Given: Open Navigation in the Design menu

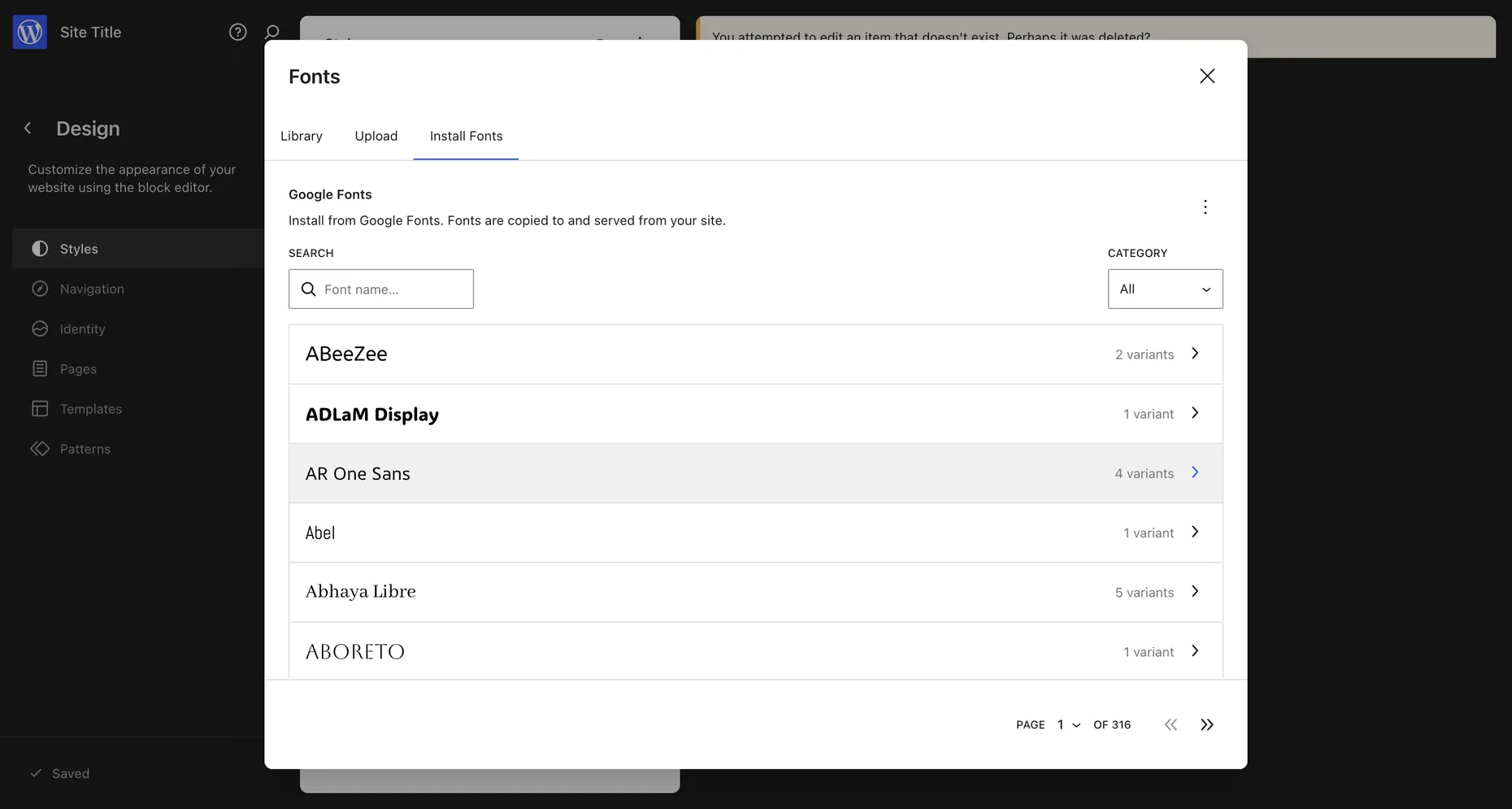Looking at the screenshot, I should tap(138, 289).
